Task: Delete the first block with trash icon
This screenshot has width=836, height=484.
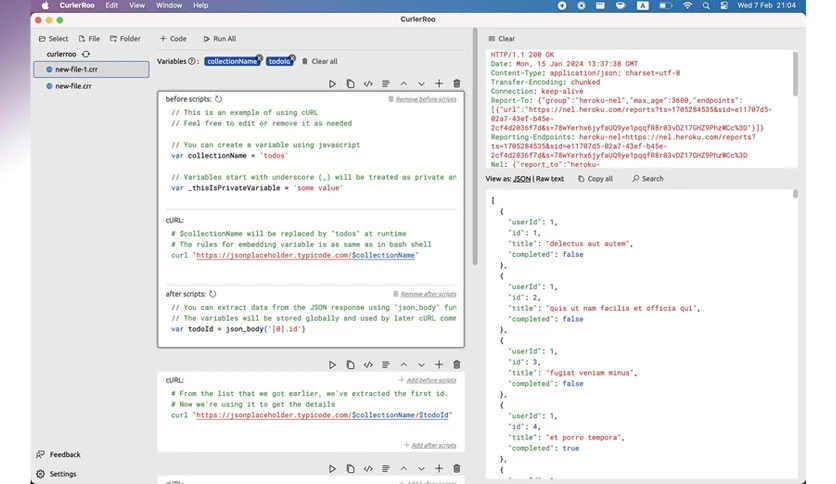Action: (456, 84)
